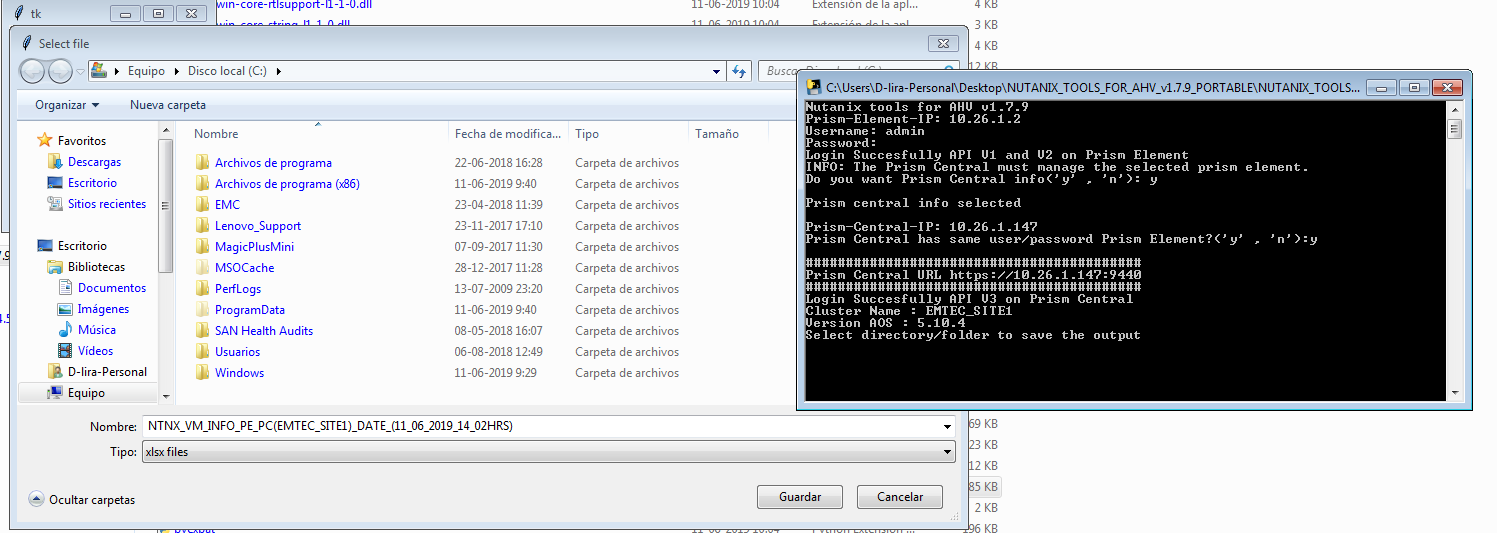Click the navigation pane vertical scrollbar
Viewport: 1497px width, 533px height.
click(166, 265)
